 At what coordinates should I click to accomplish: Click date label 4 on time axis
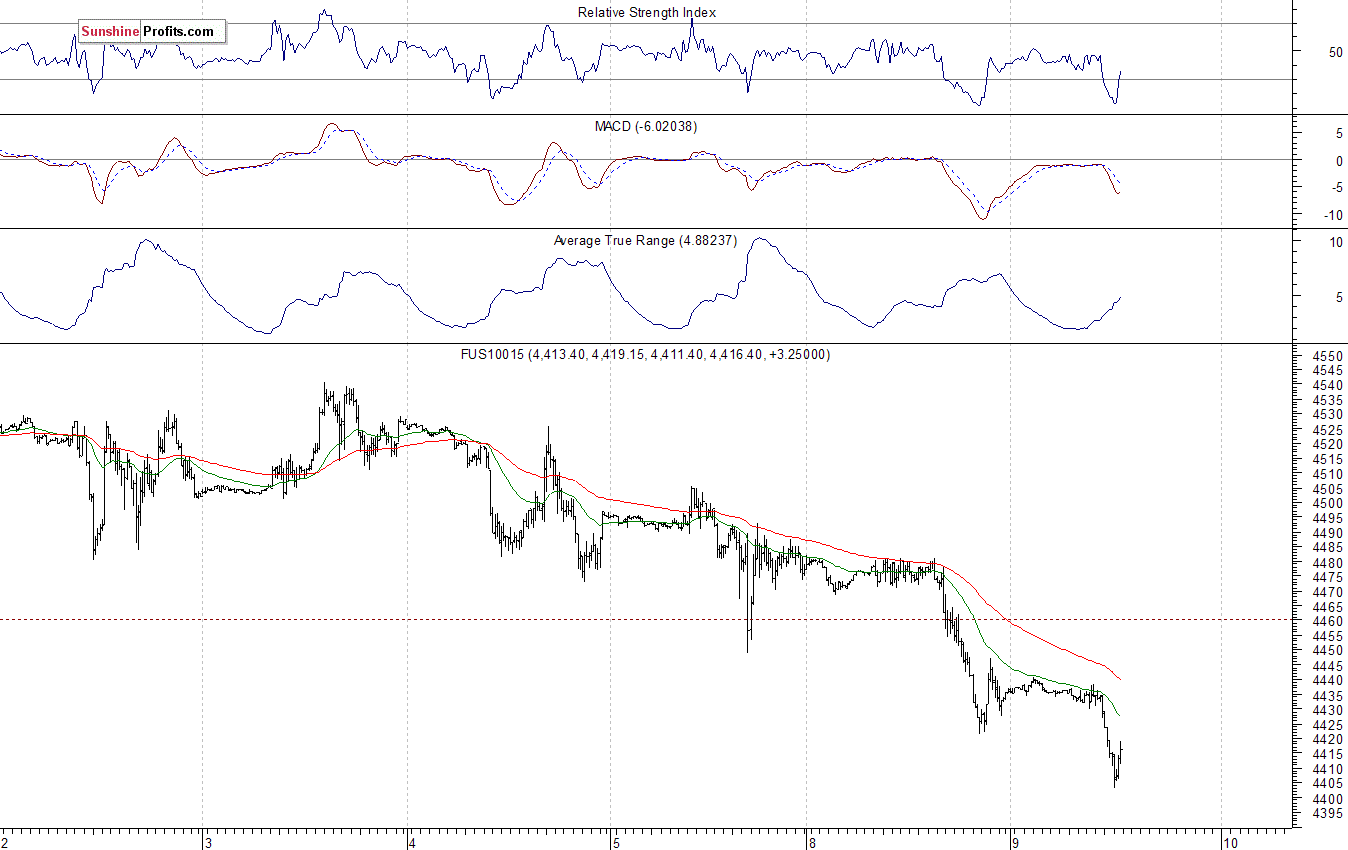(x=413, y=842)
